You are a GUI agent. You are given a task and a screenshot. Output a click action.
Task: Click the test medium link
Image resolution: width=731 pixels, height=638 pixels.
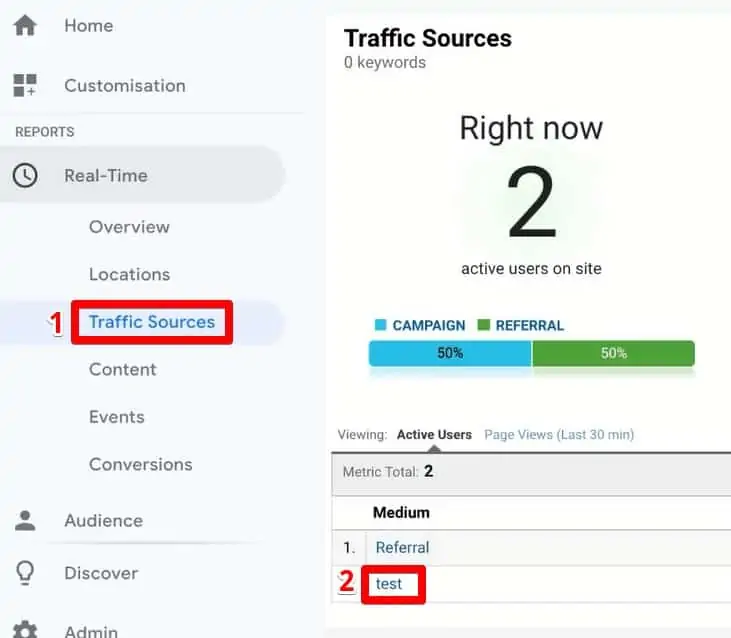click(389, 584)
